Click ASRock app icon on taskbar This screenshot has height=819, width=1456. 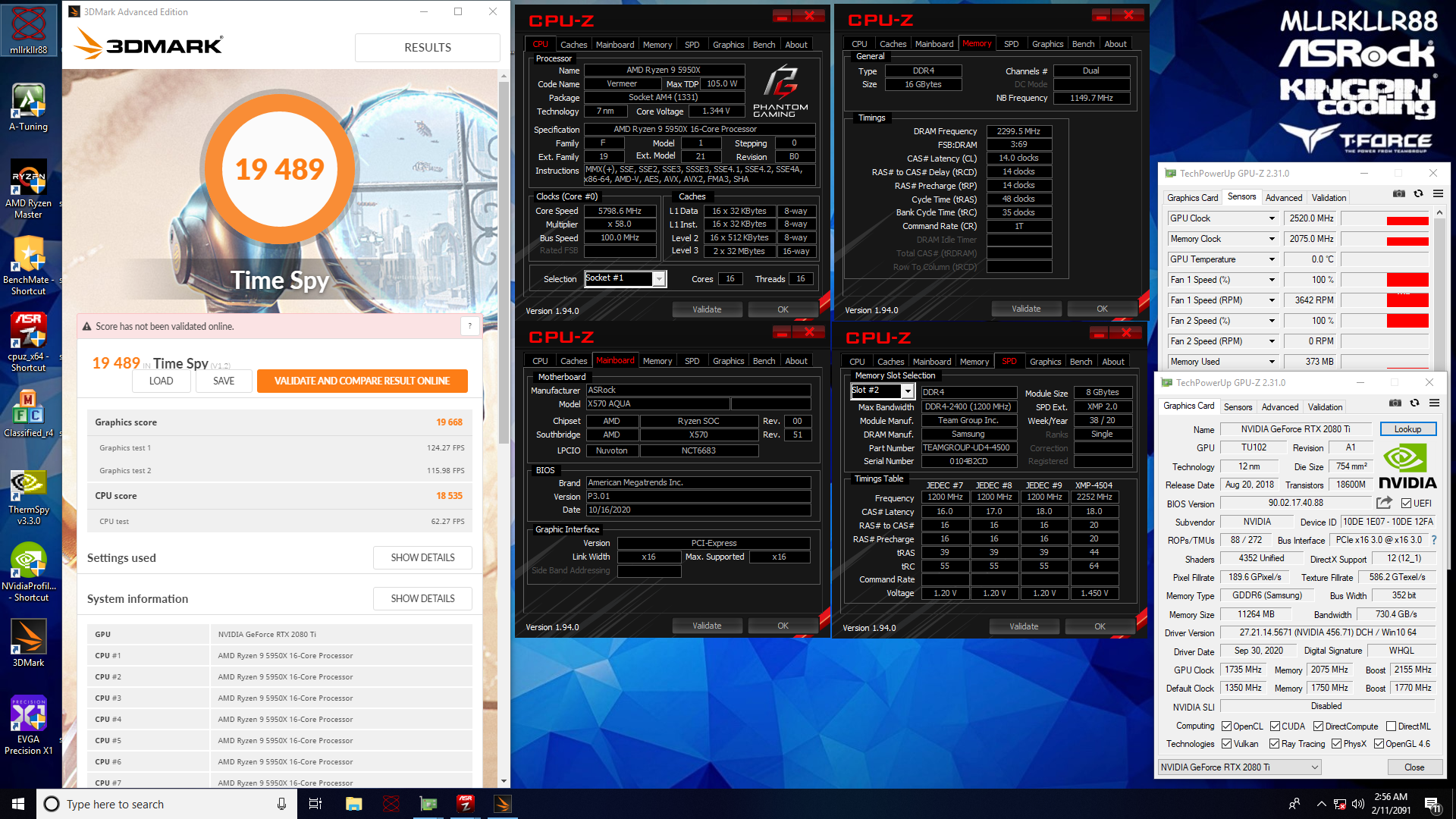point(466,804)
